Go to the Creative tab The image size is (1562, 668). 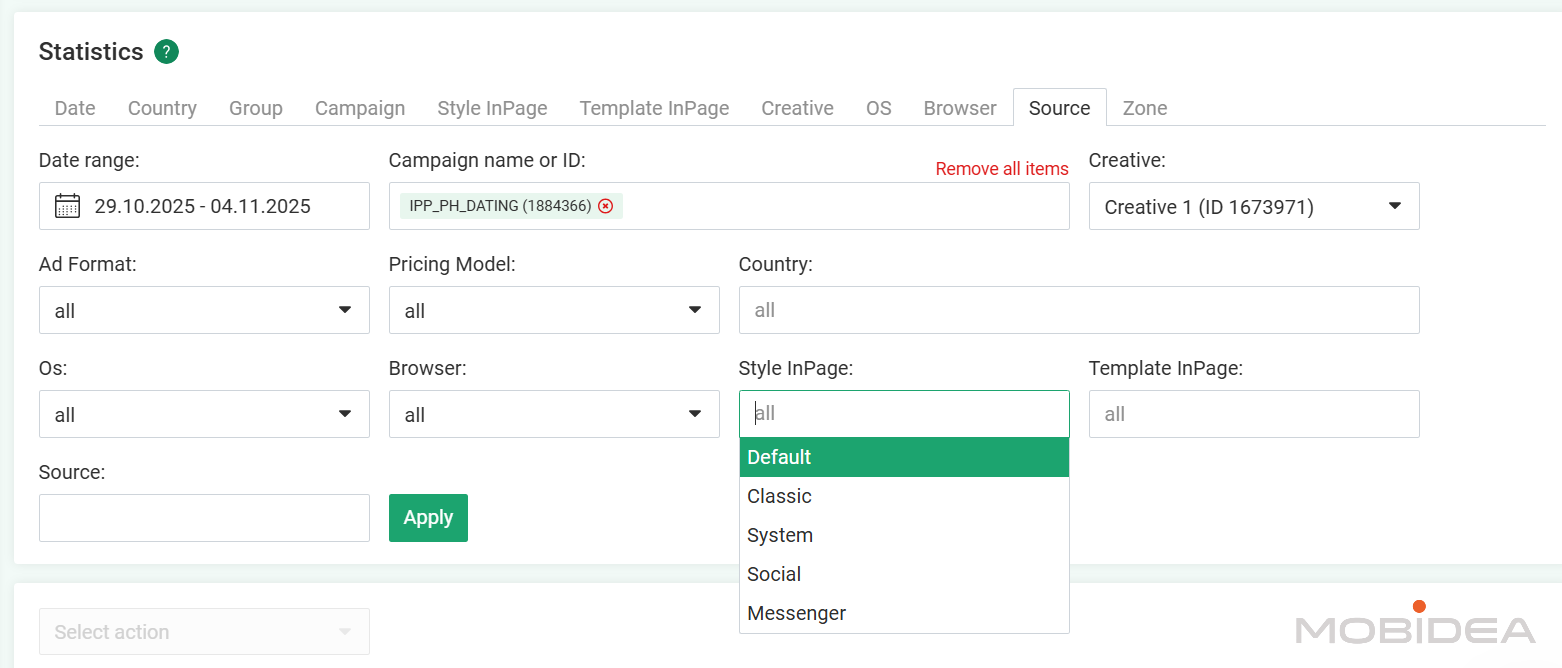pyautogui.click(x=797, y=108)
